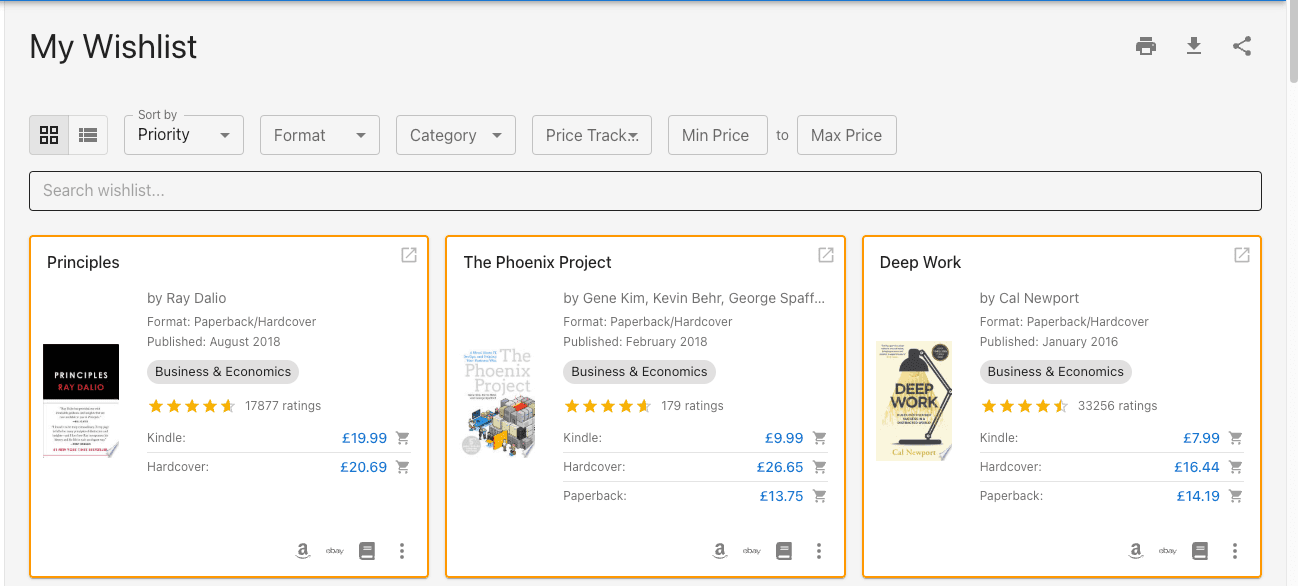Click The Phoenix Project title

537,262
